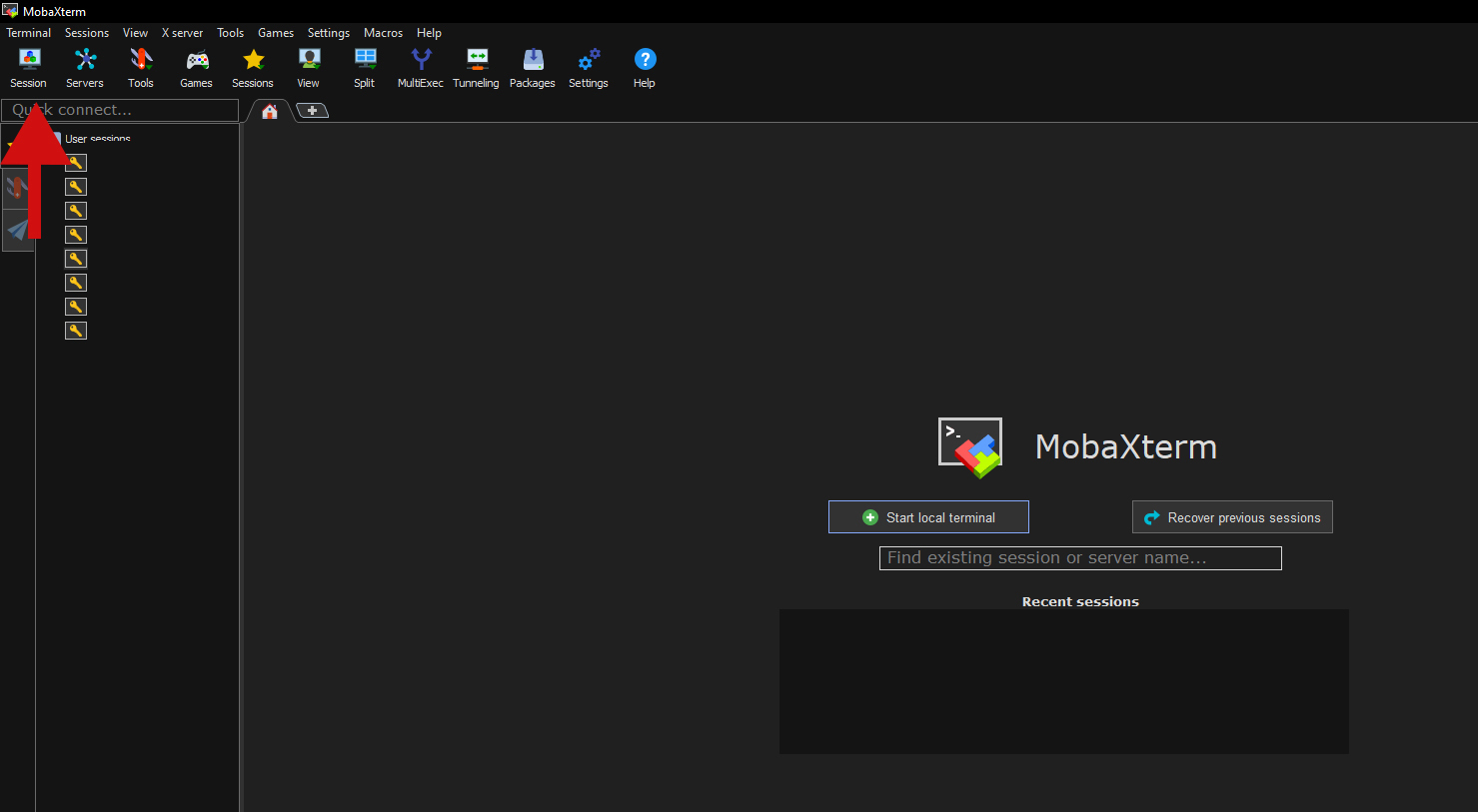Click the View toolbar icon with the monitor
Screen dimensions: 1478x812
309,69
